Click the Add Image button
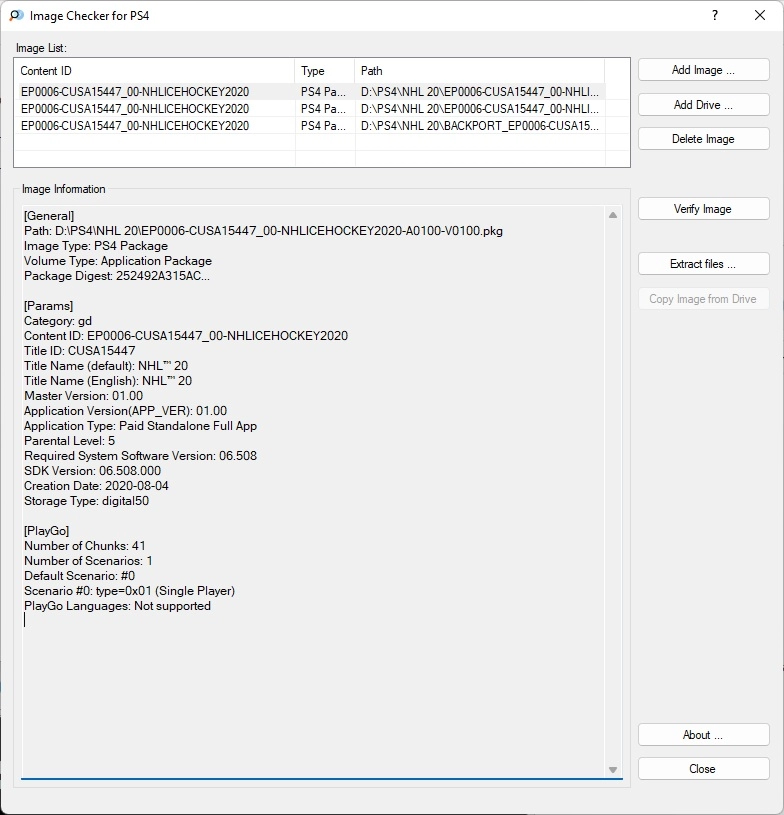 click(703, 70)
